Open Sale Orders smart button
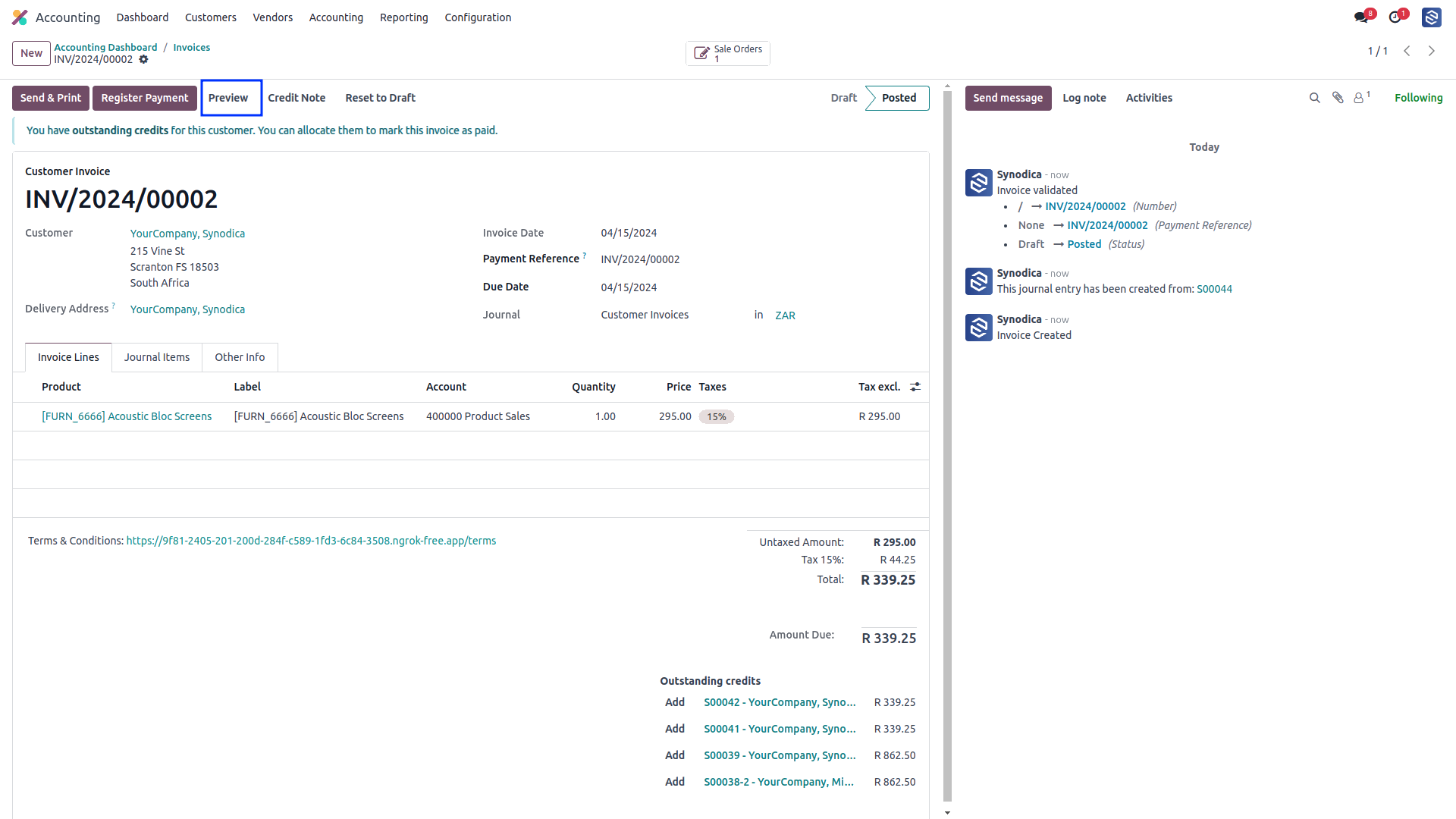The image size is (1456, 819). pos(728,53)
